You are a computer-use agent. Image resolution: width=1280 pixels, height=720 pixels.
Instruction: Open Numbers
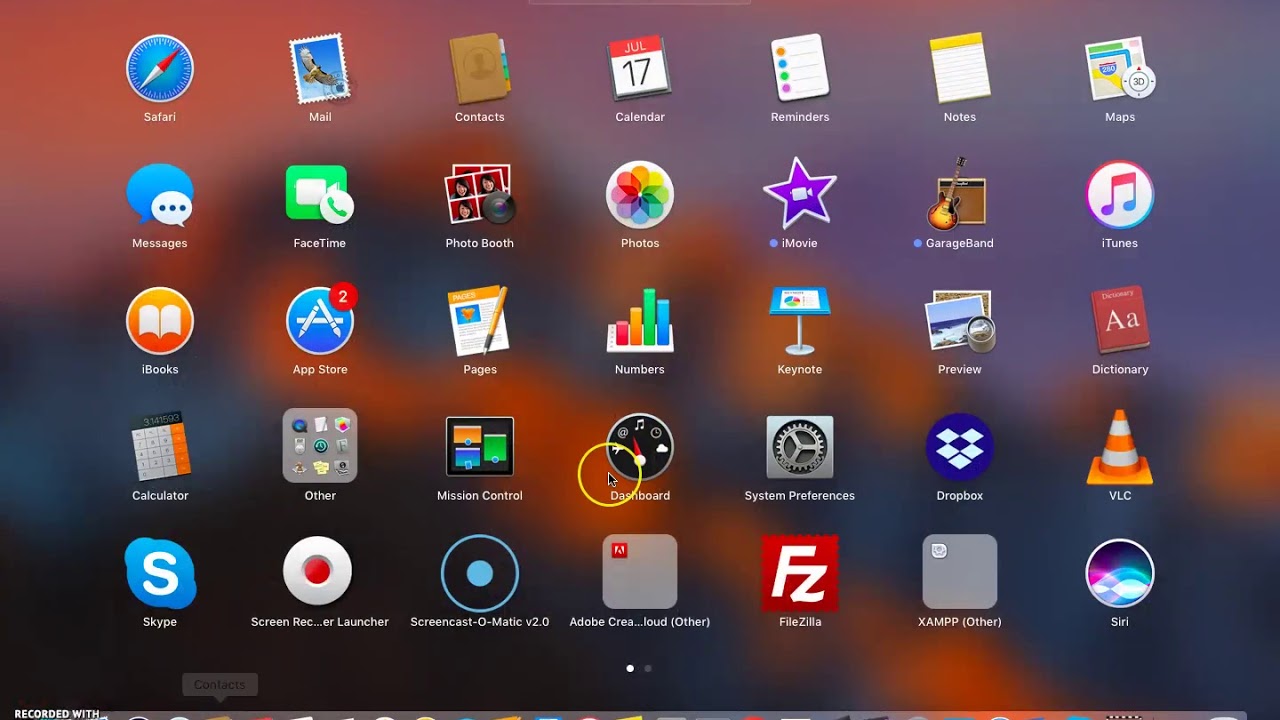coord(640,321)
